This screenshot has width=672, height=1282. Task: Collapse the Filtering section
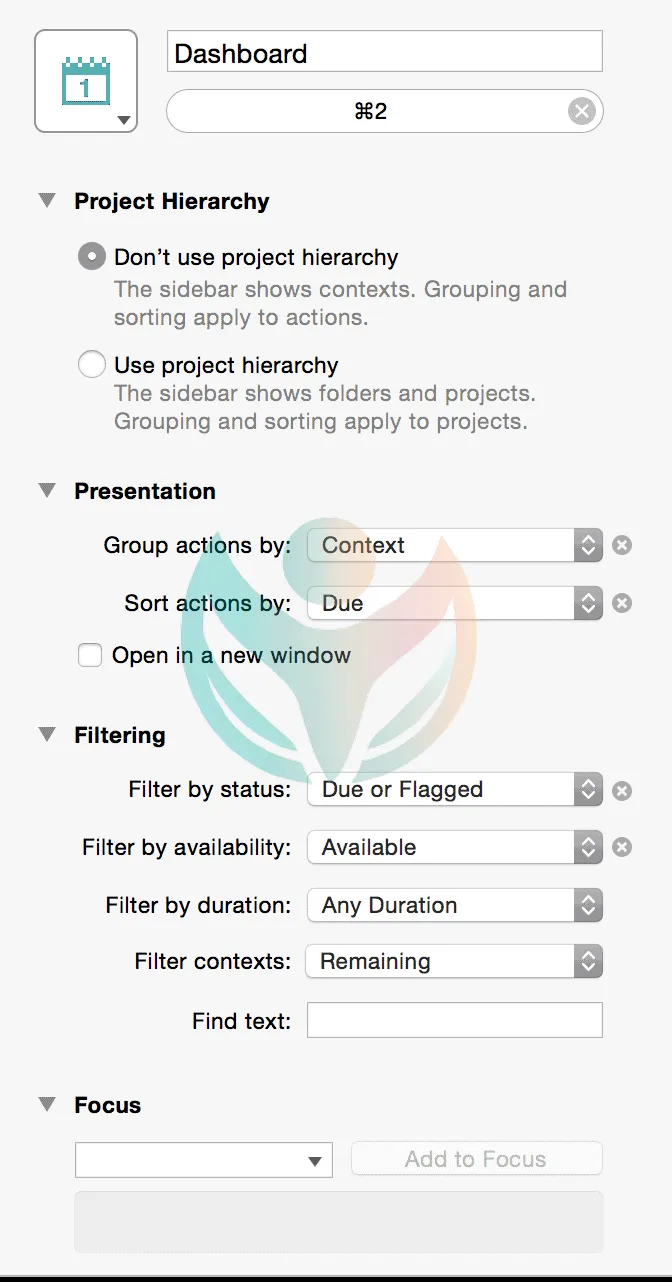coord(47,735)
